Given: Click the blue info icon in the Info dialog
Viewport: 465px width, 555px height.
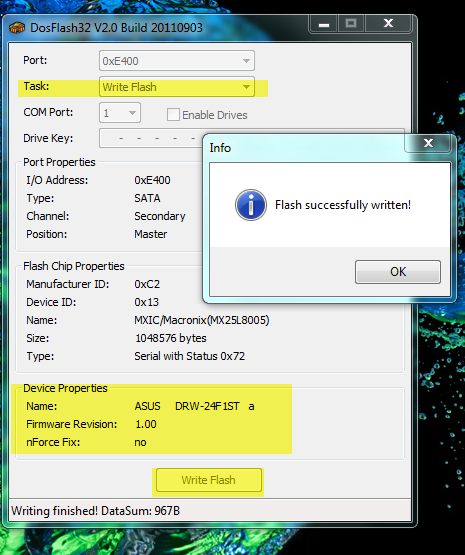Looking at the screenshot, I should coord(251,205).
